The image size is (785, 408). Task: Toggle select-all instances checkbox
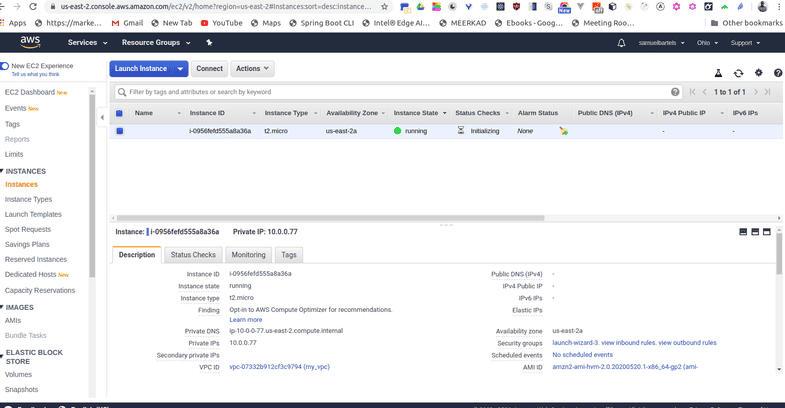pyautogui.click(x=119, y=113)
